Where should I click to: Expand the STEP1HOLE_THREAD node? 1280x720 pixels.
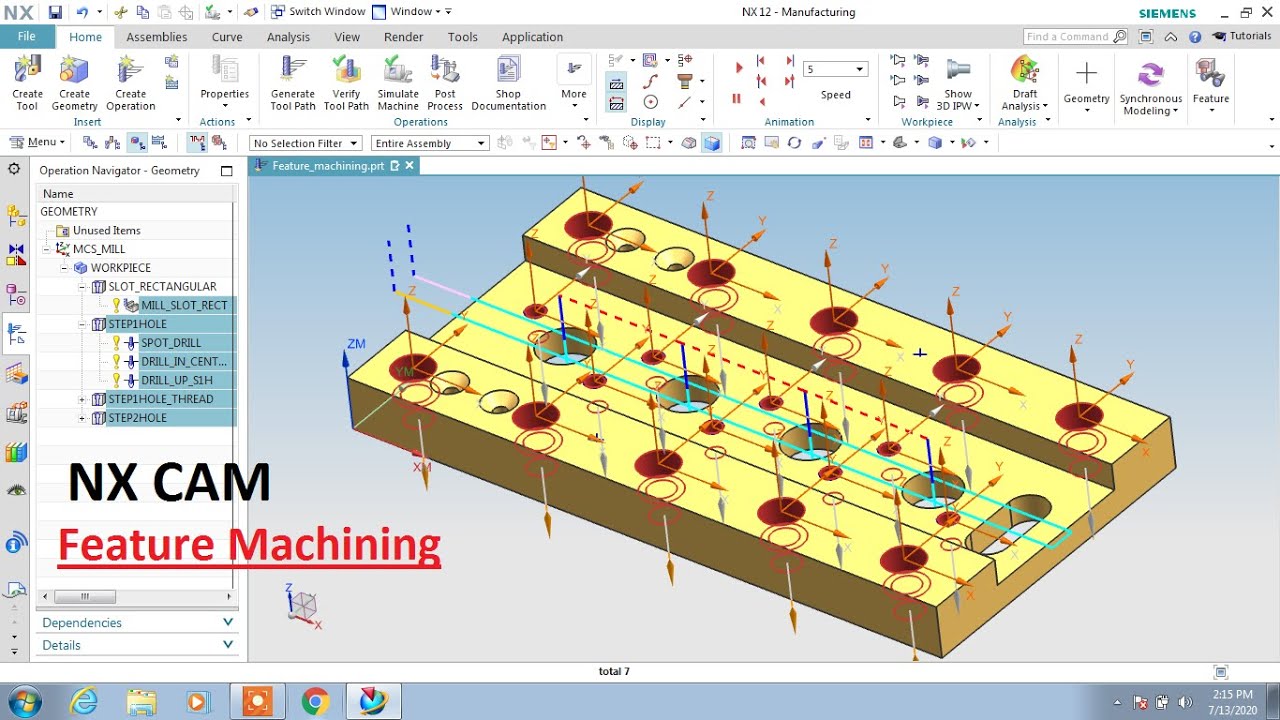point(82,399)
